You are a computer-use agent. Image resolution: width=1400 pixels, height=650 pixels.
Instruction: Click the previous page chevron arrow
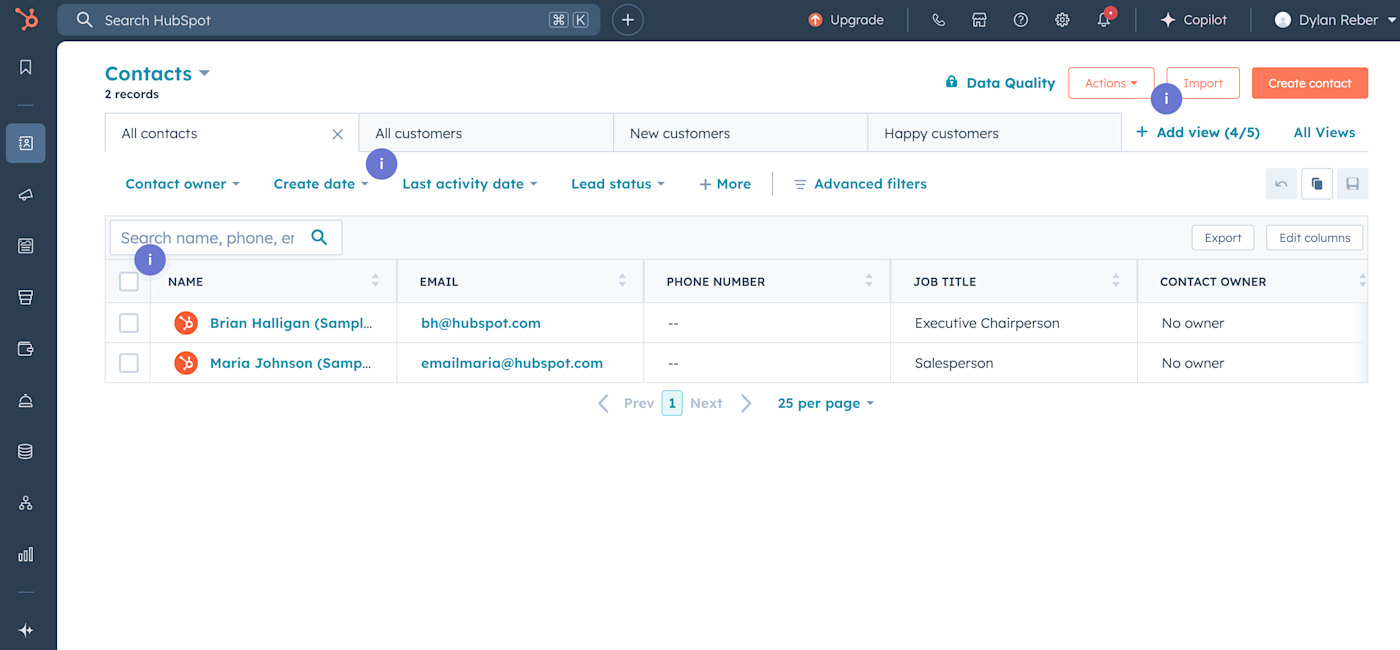pyautogui.click(x=603, y=403)
